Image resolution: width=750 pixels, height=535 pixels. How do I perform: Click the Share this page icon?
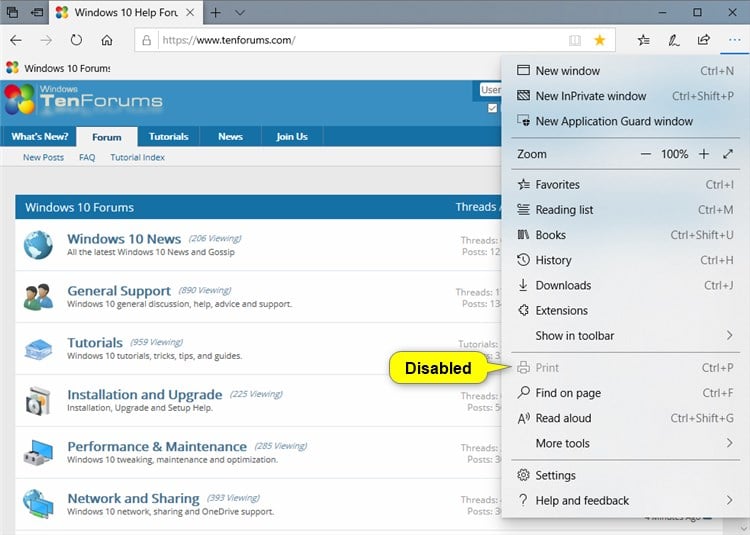704,40
